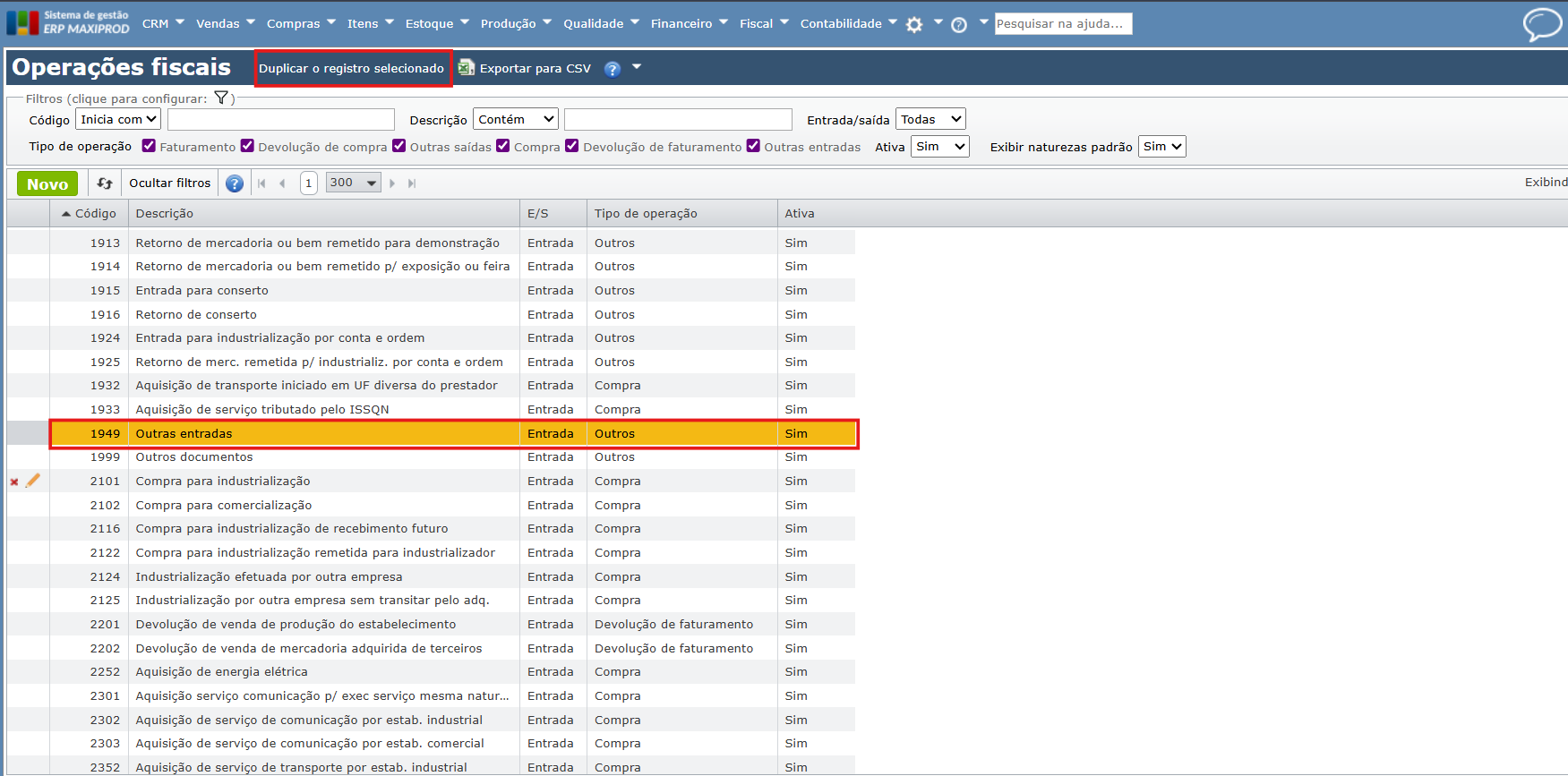
Task: Open the Financeiro menu
Action: coord(689,24)
